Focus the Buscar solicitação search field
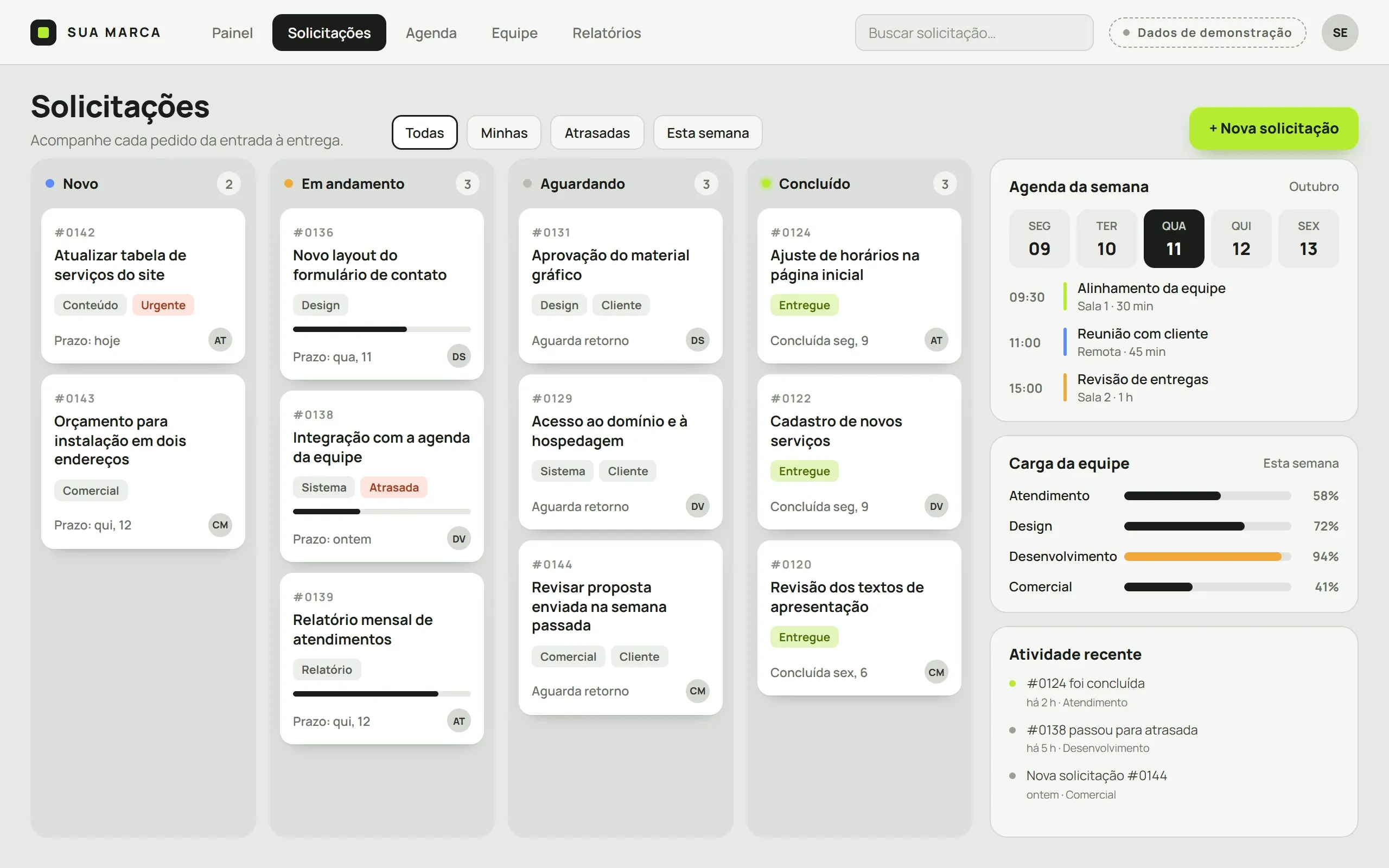Screen dimensions: 1389x868 pos(974,33)
